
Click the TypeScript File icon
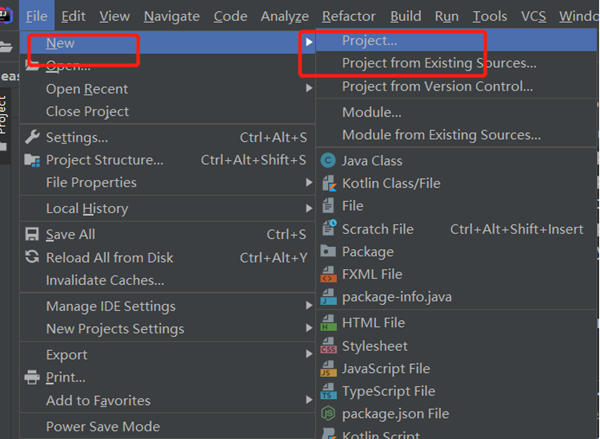coord(328,391)
